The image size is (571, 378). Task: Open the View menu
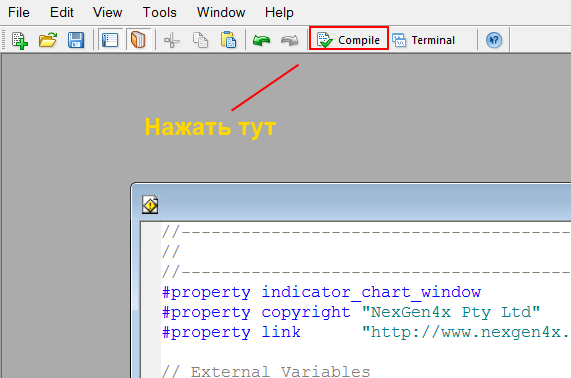107,12
